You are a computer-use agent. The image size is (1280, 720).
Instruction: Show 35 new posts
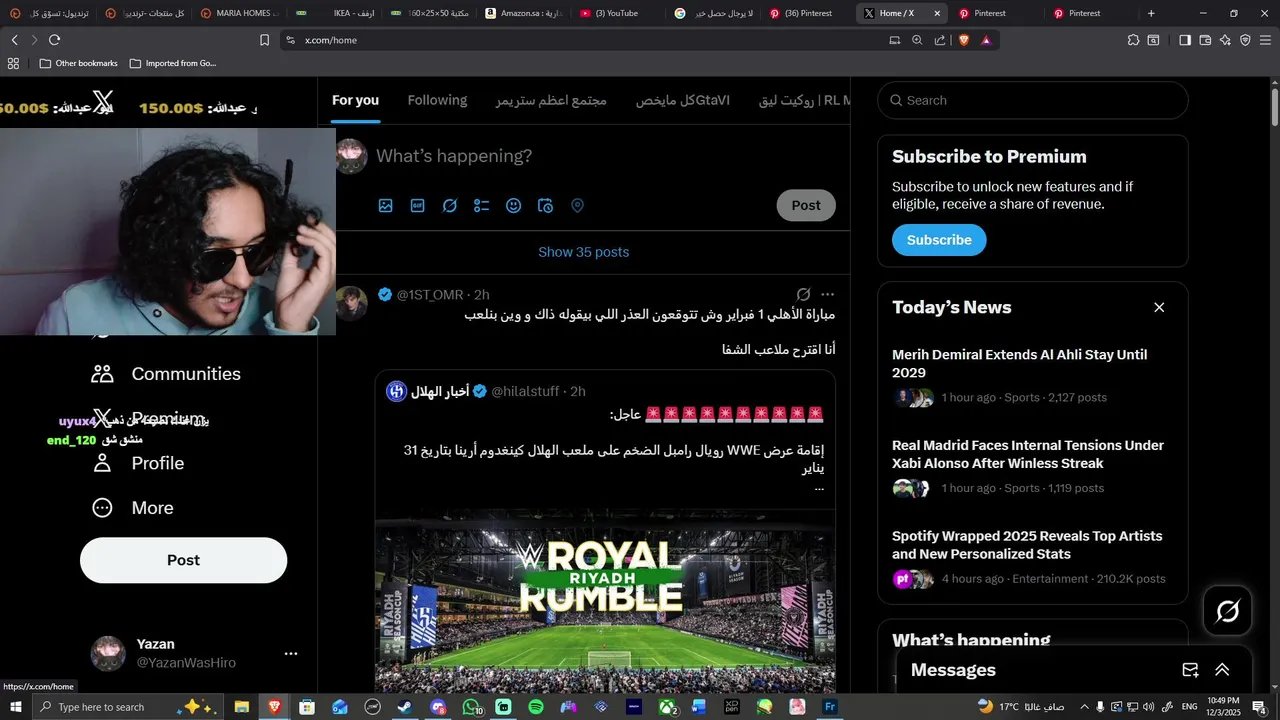point(584,252)
